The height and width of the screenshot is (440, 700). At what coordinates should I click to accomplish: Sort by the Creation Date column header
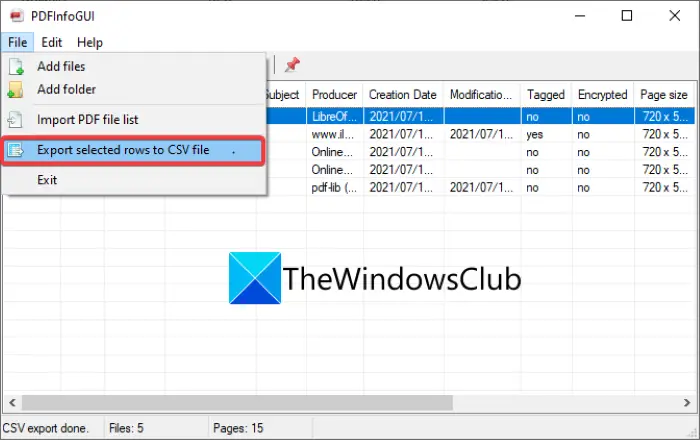(403, 95)
